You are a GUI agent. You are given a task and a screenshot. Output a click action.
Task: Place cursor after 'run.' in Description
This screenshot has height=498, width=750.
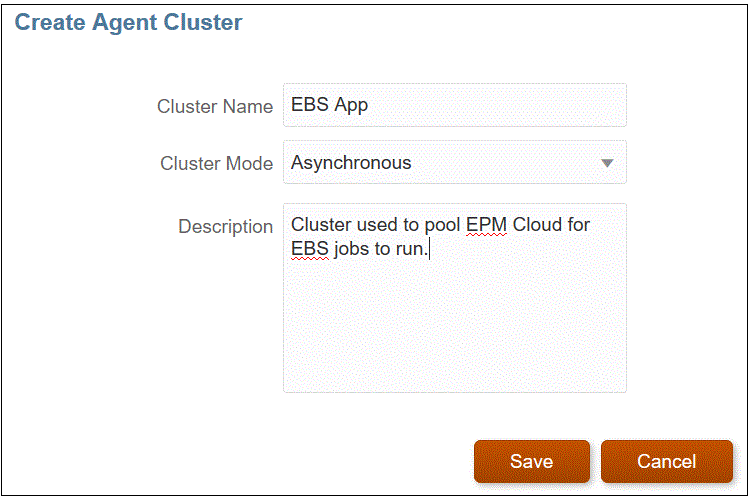[x=428, y=249]
